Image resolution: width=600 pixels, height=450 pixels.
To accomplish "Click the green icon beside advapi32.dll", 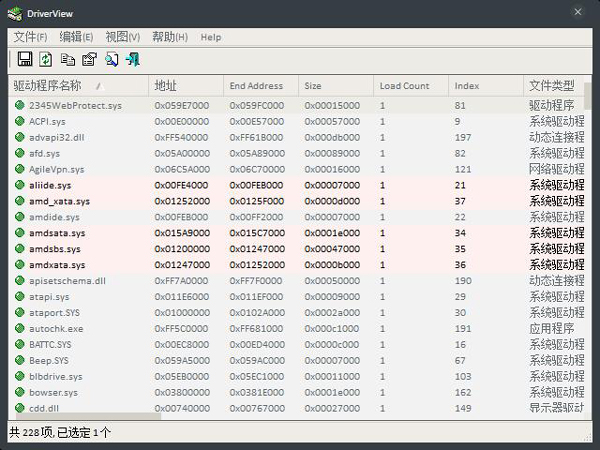I will coord(20,137).
